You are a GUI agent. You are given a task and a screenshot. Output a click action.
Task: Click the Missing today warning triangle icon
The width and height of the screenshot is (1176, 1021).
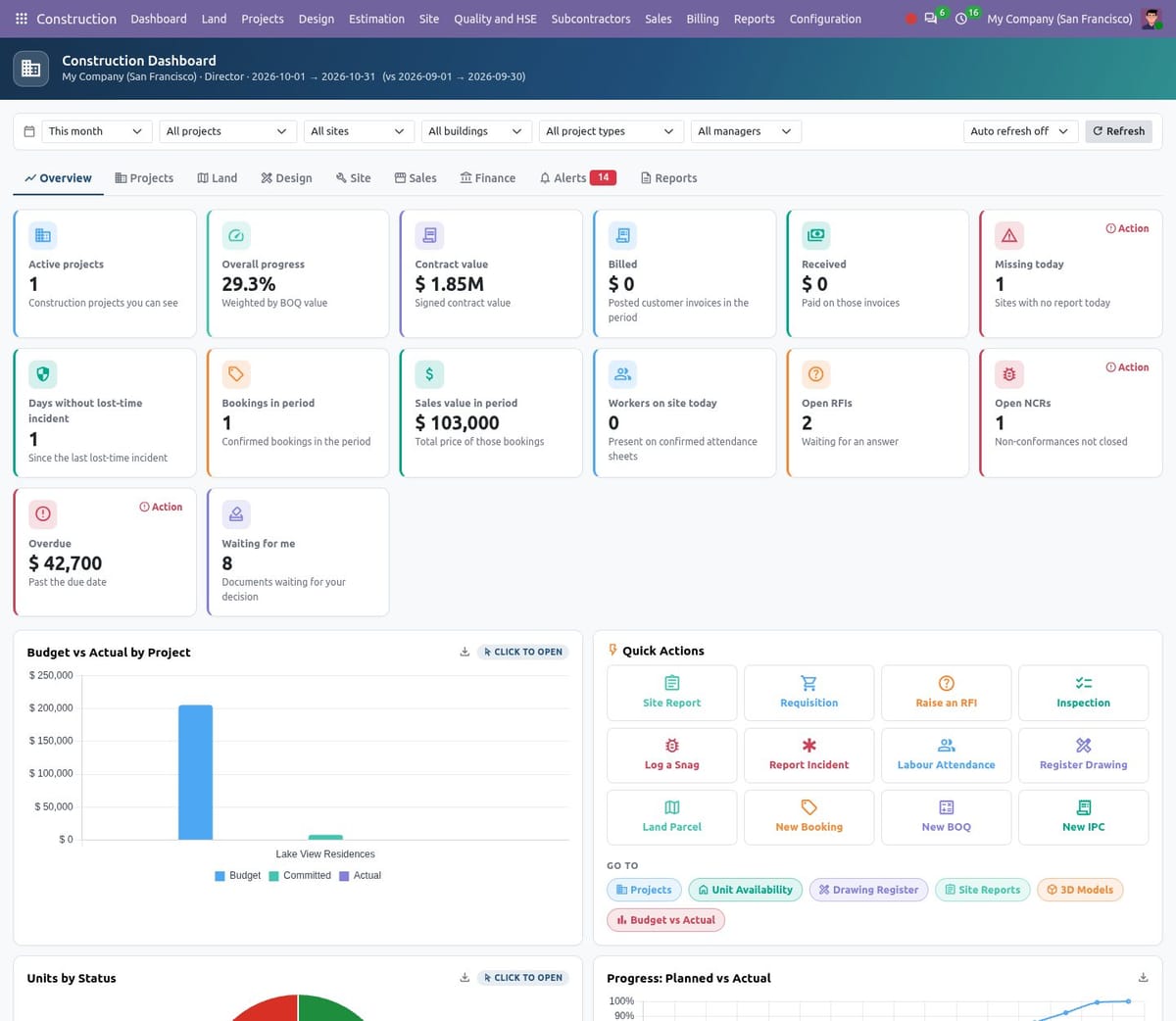(1009, 235)
